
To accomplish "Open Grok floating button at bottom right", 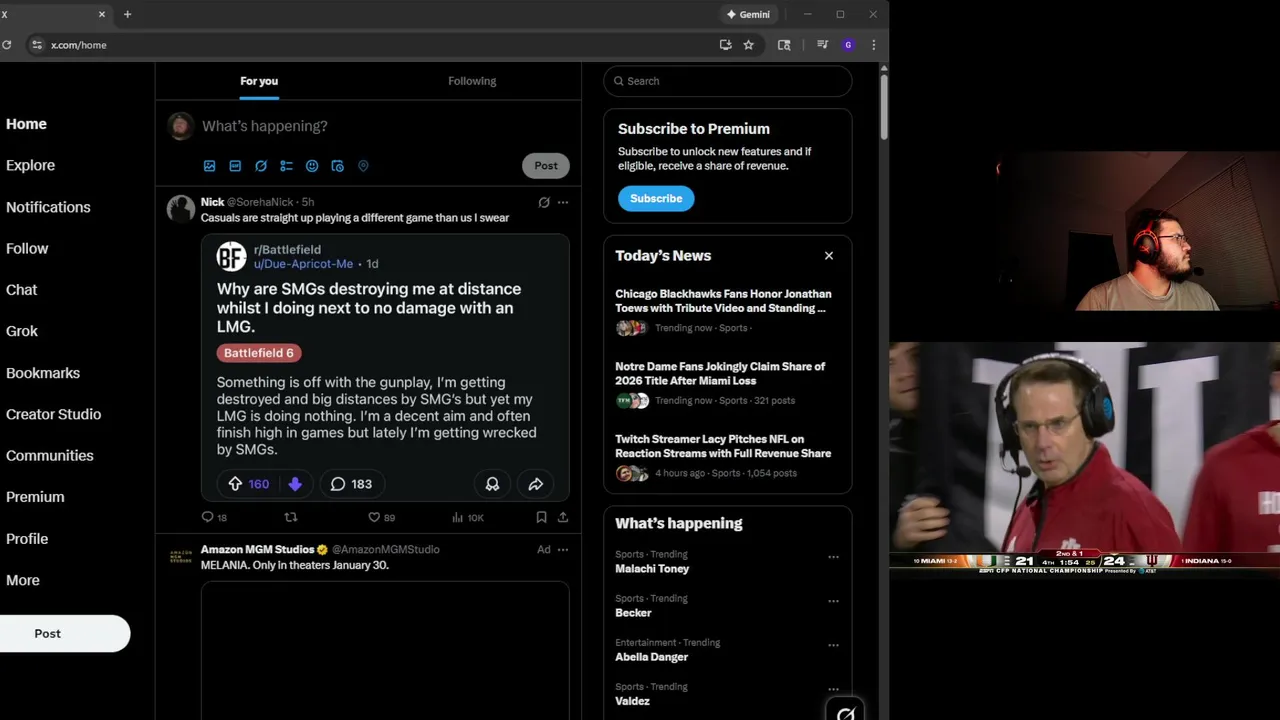I will point(846,711).
